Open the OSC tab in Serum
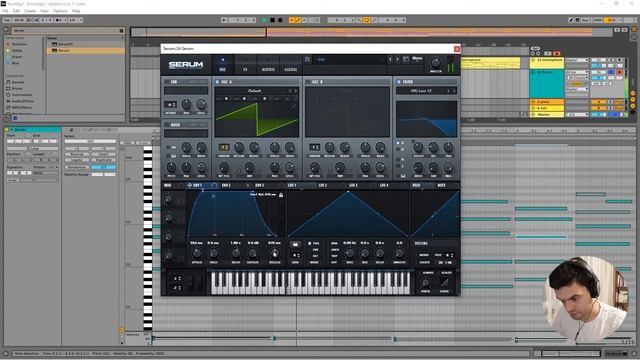Viewport: 640px width, 360px height. click(222, 65)
